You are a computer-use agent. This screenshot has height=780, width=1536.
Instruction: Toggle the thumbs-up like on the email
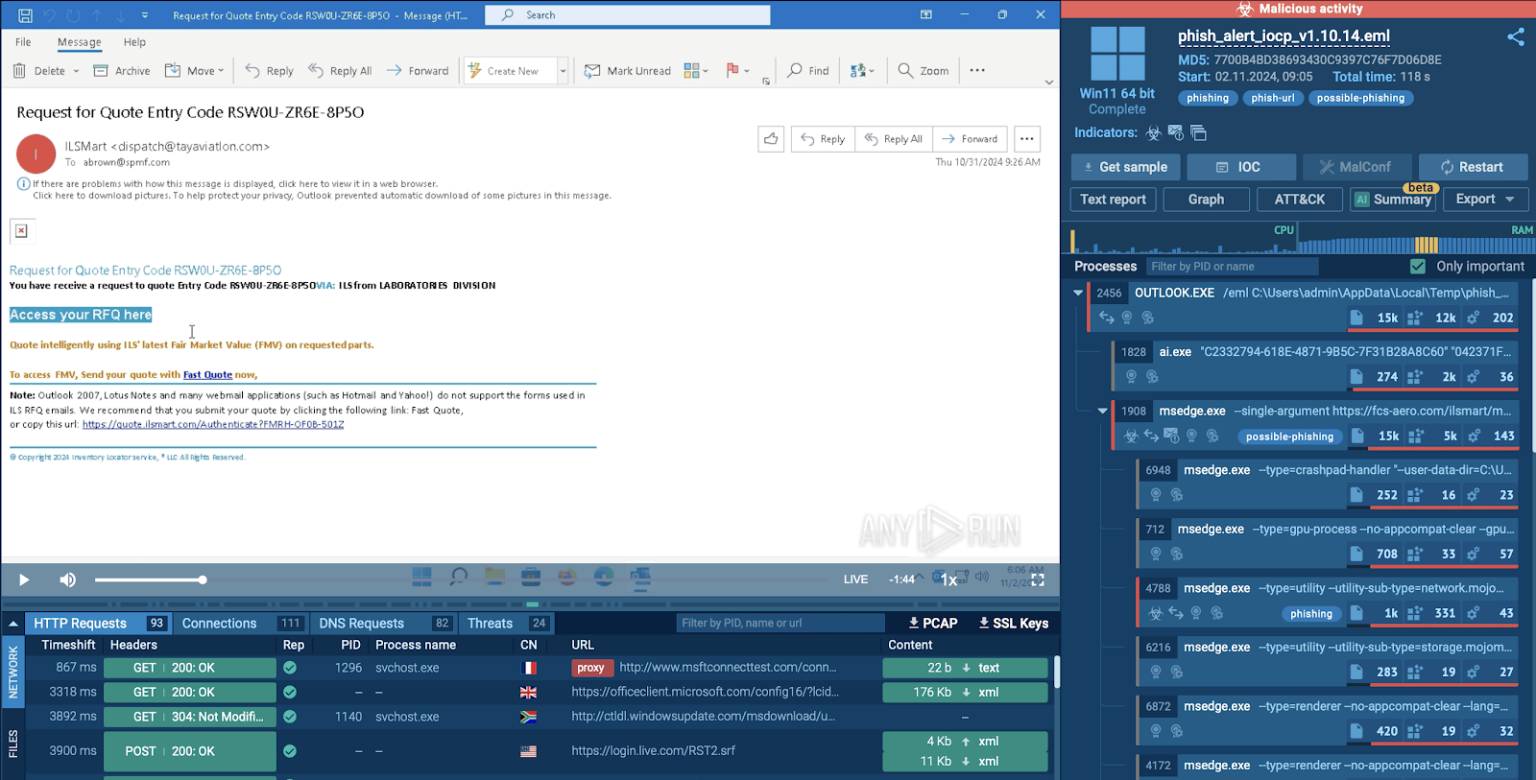pos(771,138)
